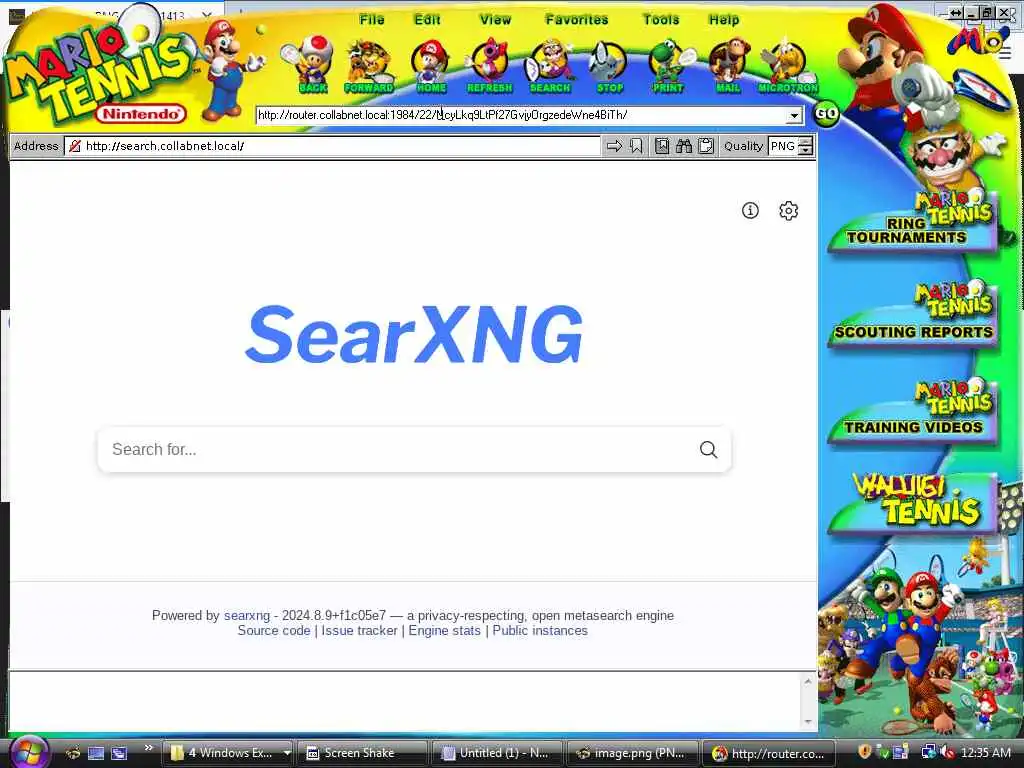Click the bookmark flag icon in address bar
This screenshot has height=768, width=1024.
(635, 146)
